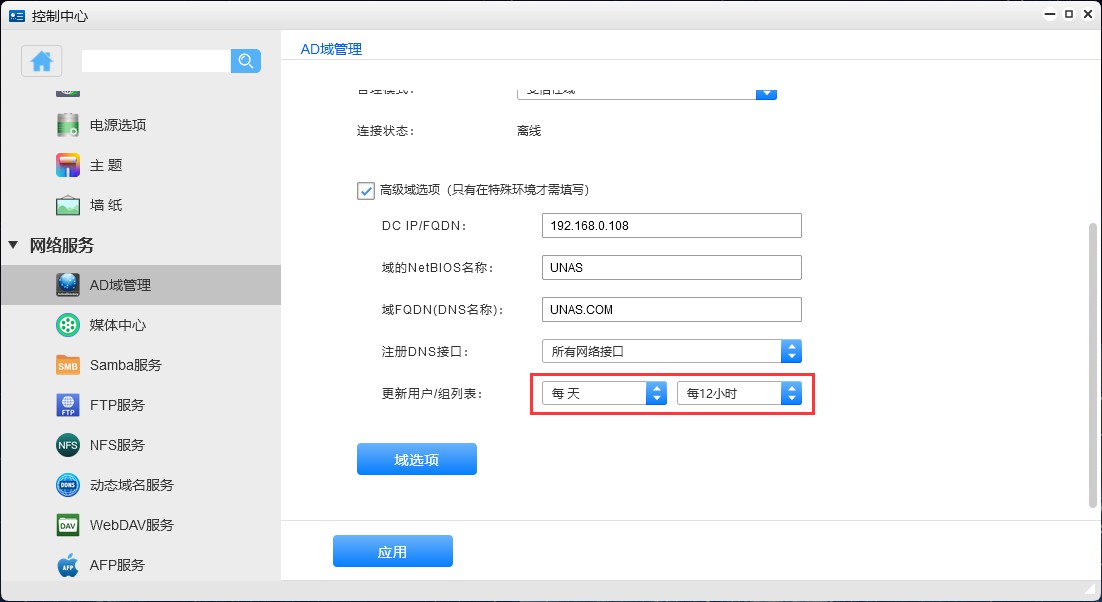1102x602 pixels.
Task: Click the DC IP/FQDN input field
Action: tap(671, 225)
